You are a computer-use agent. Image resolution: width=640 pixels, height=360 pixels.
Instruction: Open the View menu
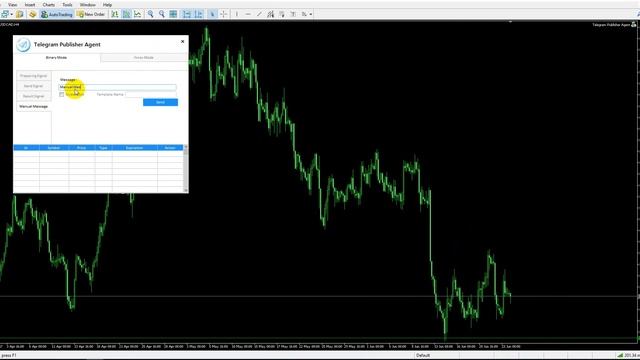(13, 5)
